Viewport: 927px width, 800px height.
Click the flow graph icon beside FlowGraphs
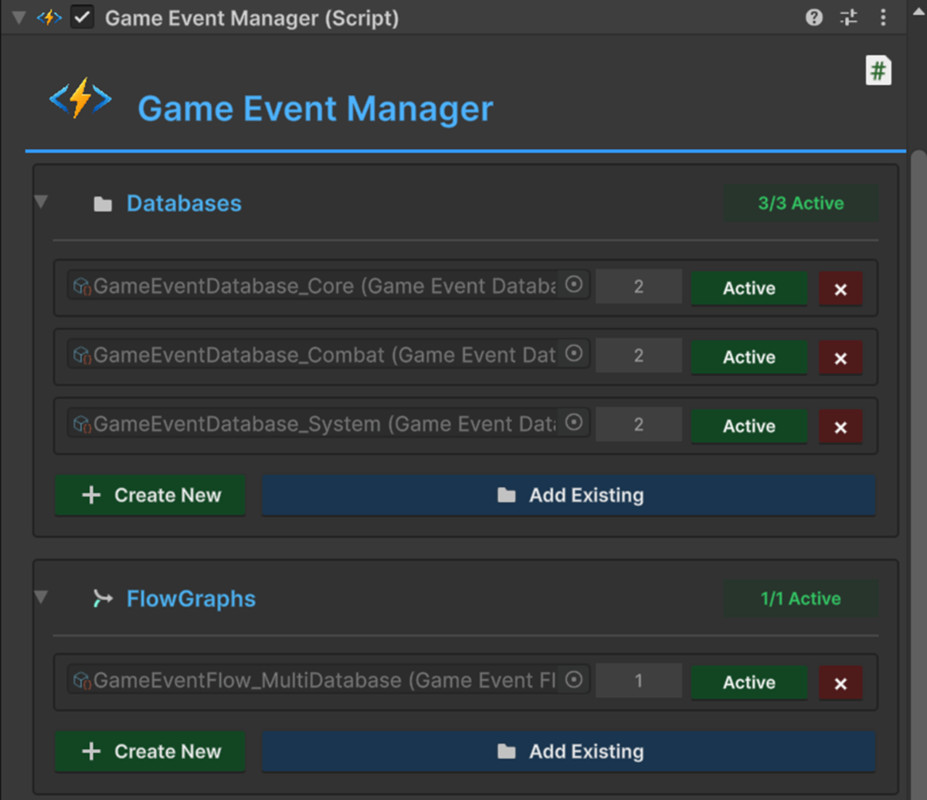click(x=103, y=598)
